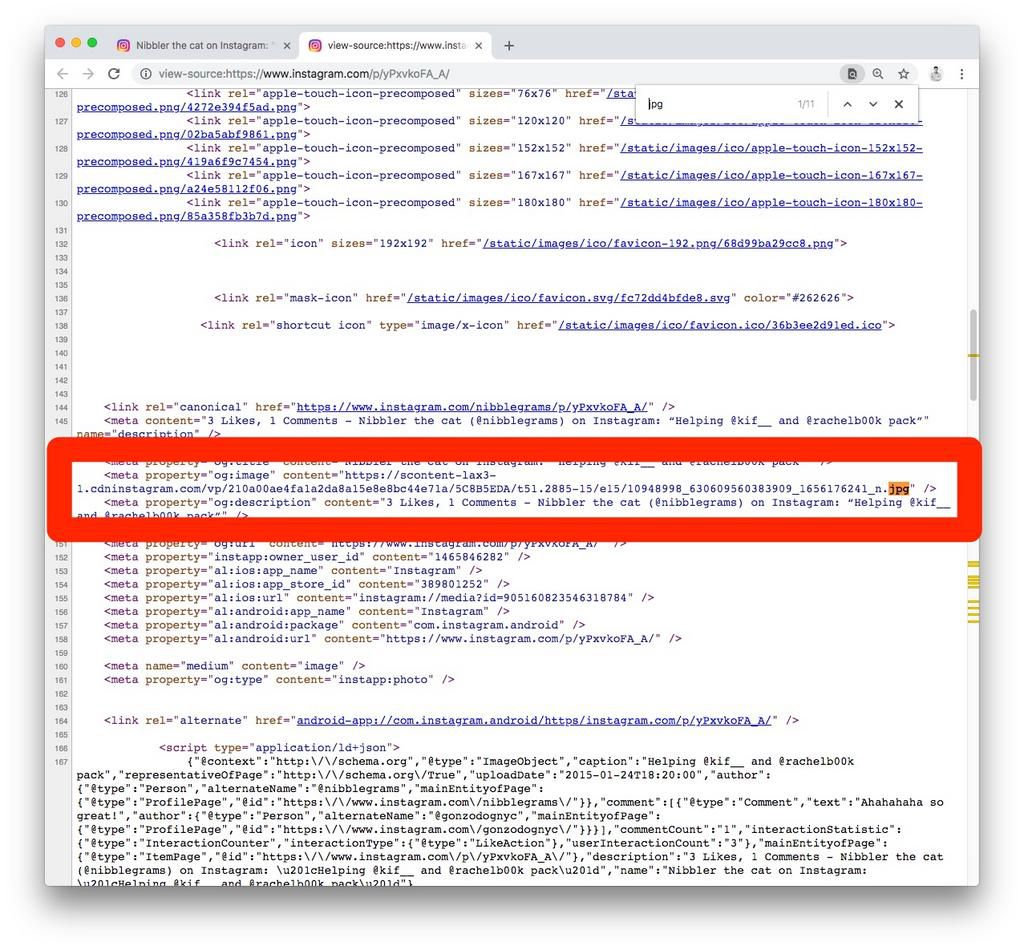This screenshot has width=1024, height=950.
Task: Open the Chrome three-dot menu
Action: click(x=961, y=74)
